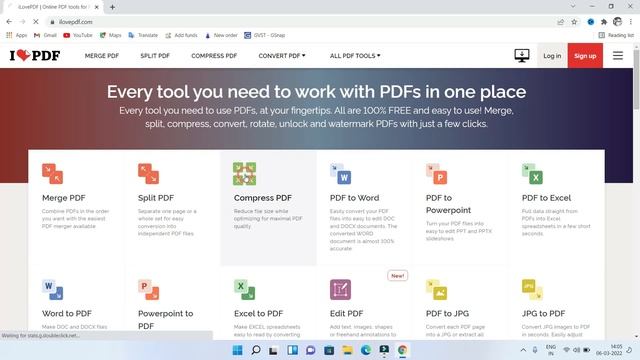Stop loading the page

click(36, 22)
